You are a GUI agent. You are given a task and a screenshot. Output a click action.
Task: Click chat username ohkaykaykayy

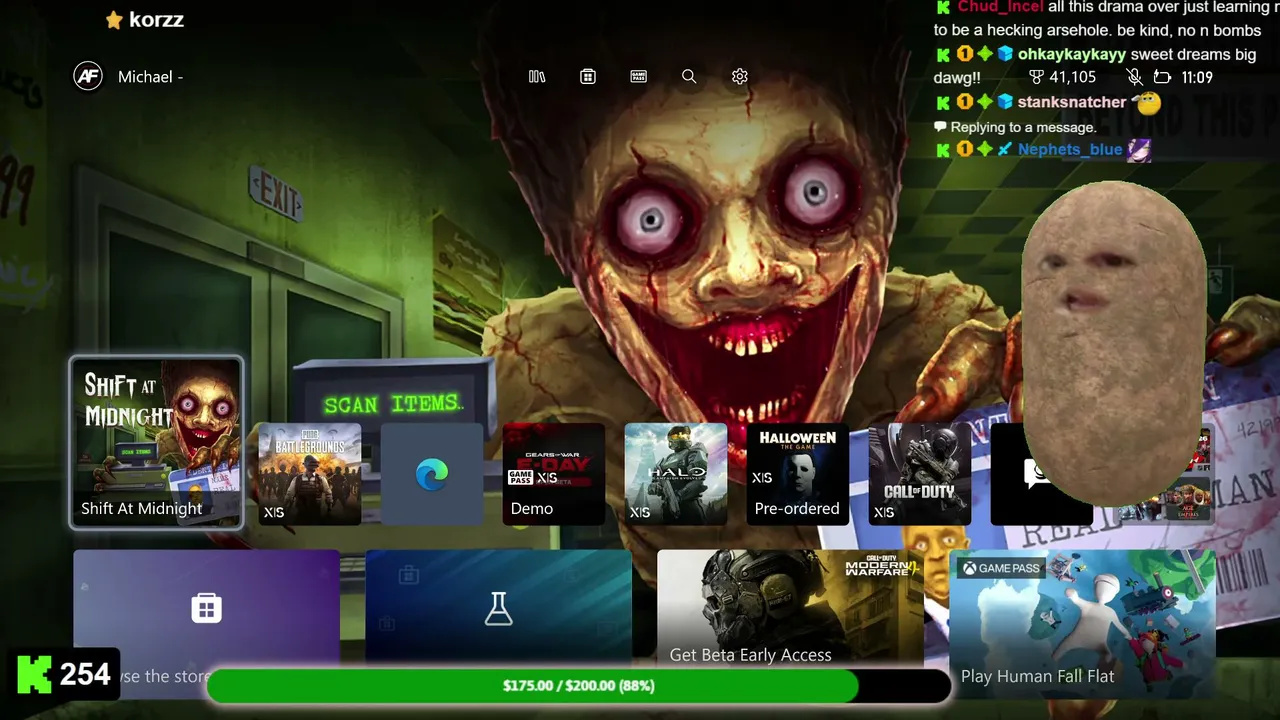pos(1072,54)
